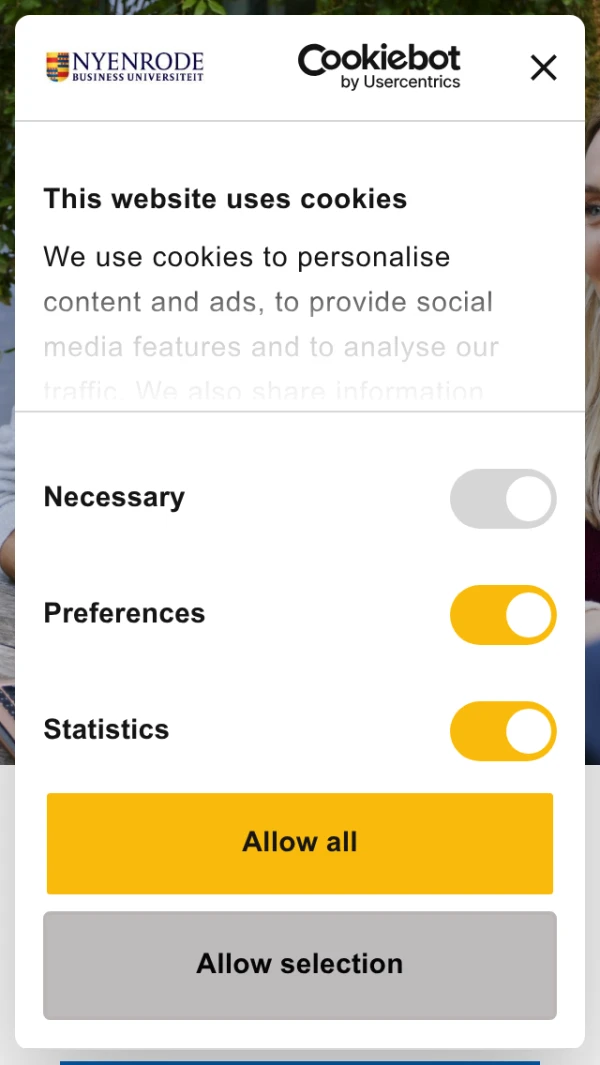The height and width of the screenshot is (1065, 600).
Task: Click the Allow selection button
Action: click(x=300, y=964)
